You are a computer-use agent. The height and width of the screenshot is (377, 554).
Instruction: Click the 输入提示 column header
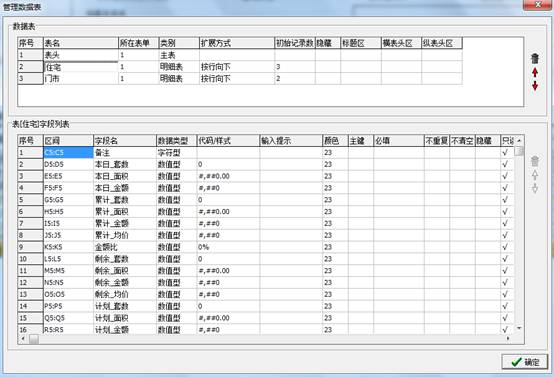pyautogui.click(x=291, y=141)
